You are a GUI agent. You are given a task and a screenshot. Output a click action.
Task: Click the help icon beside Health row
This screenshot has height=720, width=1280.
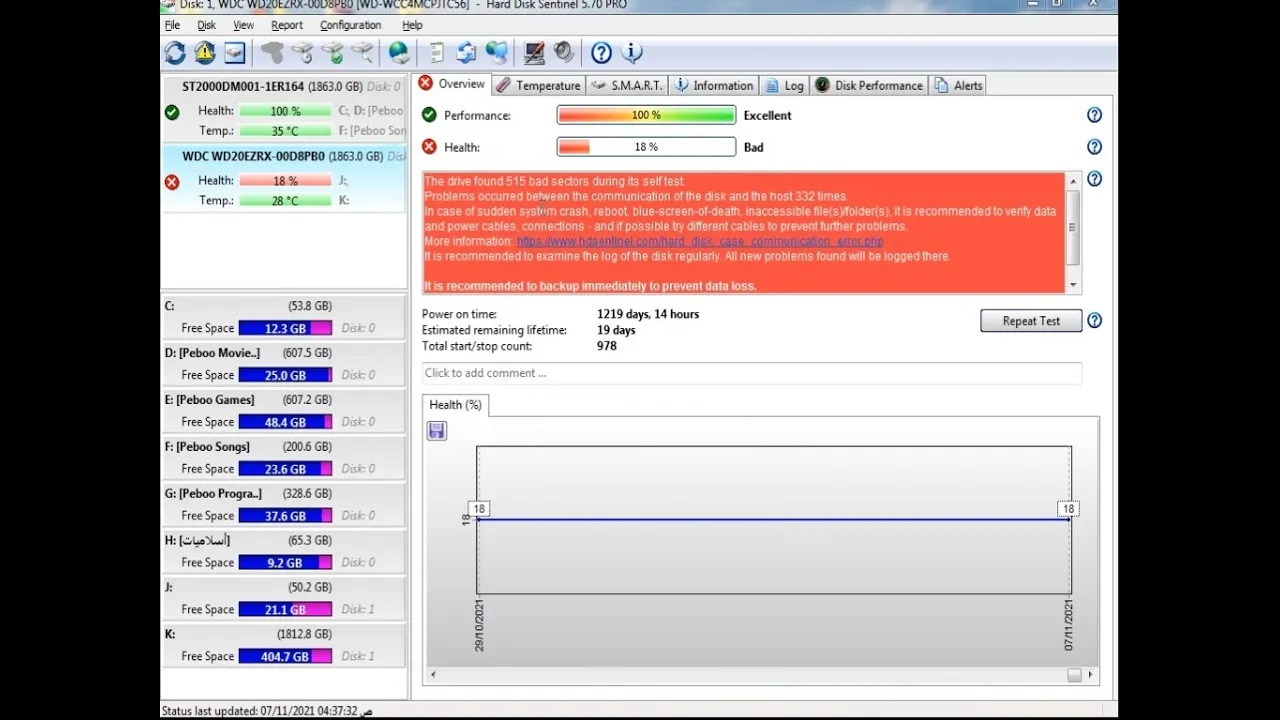tap(1094, 147)
